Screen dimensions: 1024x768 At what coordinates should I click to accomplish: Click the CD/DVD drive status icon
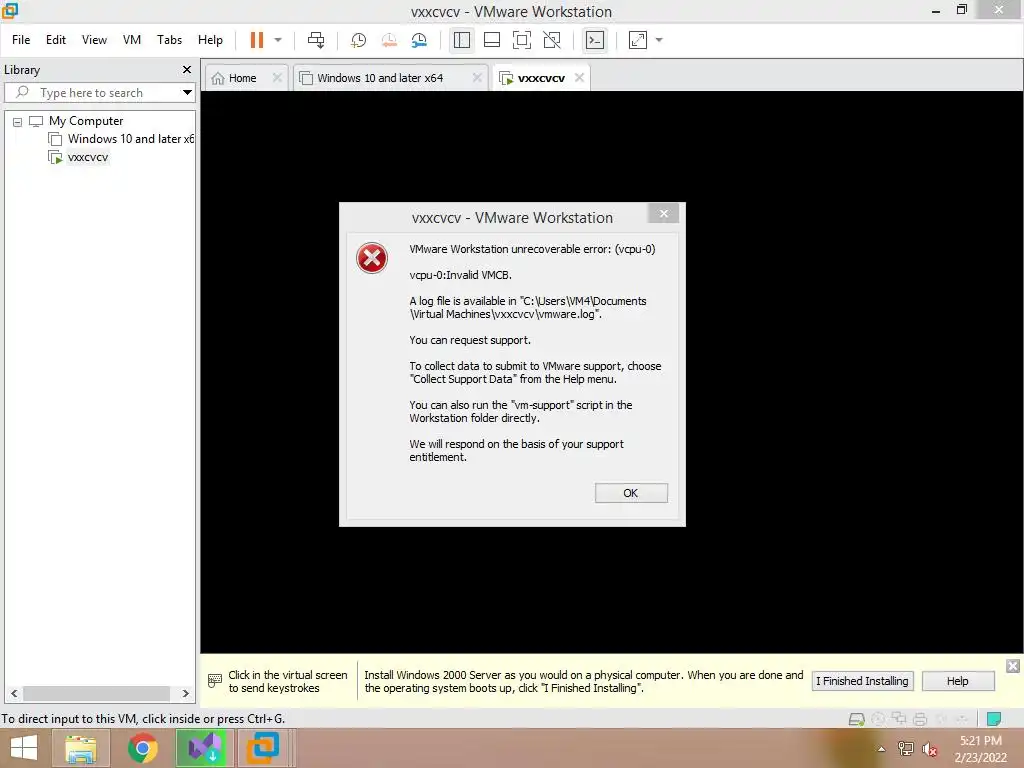point(878,719)
